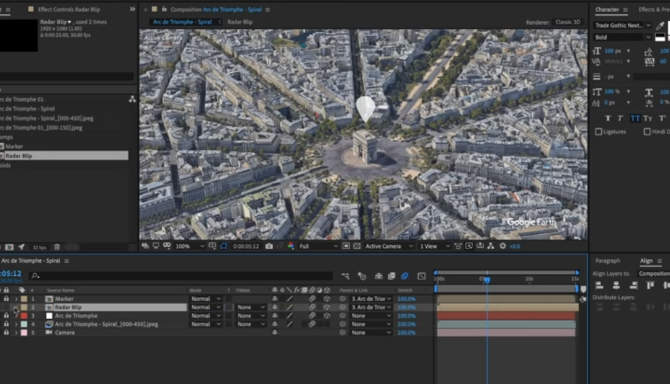Open the Bold font style dropdown
670x384 pixels.
622,37
